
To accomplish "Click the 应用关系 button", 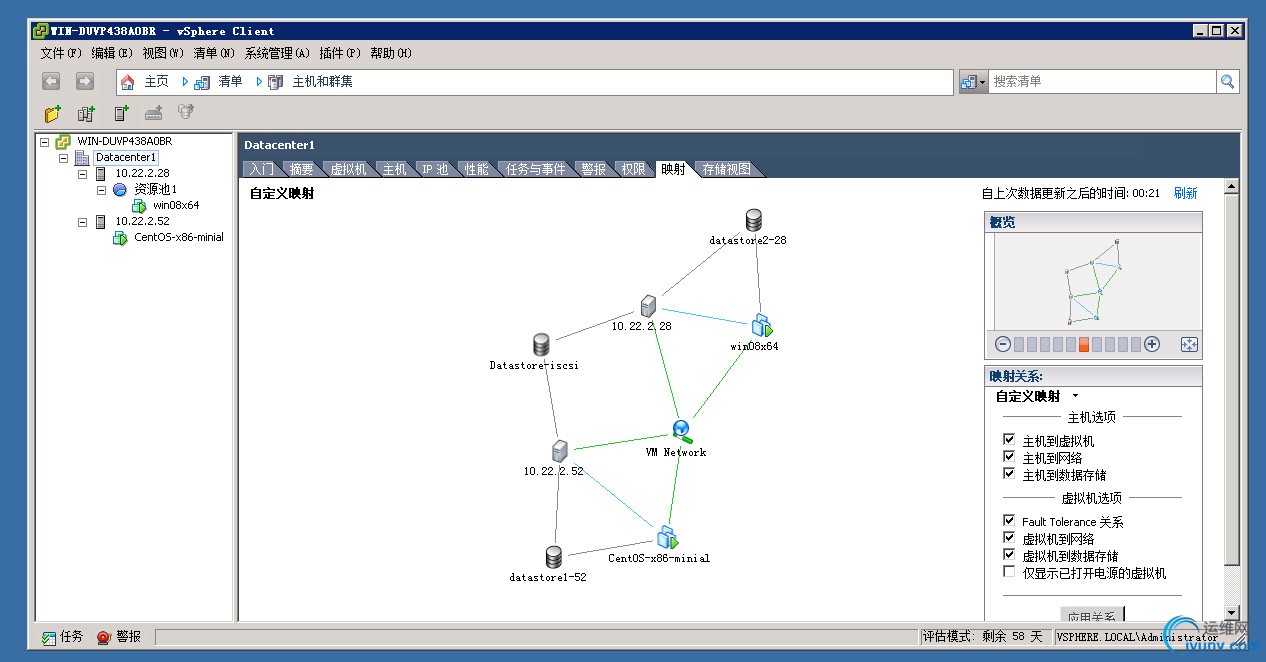I will pos(1093,614).
